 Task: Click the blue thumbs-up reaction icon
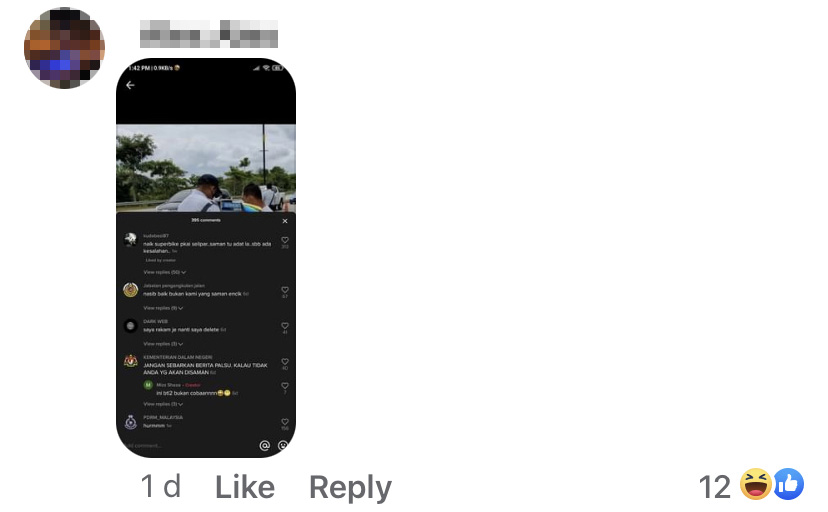(789, 484)
